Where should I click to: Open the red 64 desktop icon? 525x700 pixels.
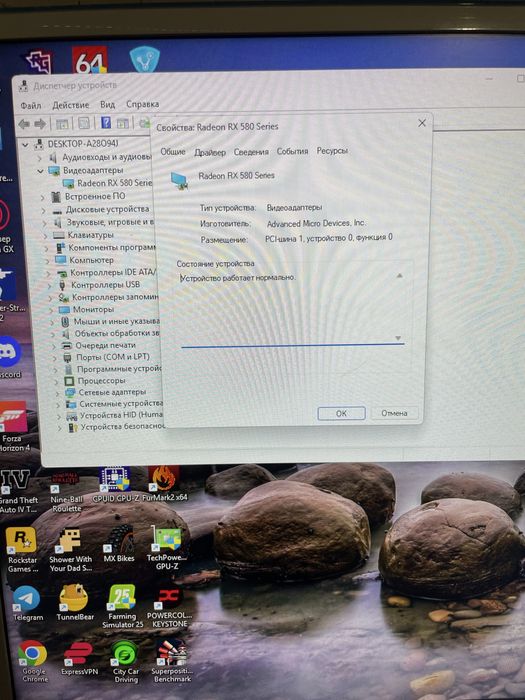[90, 59]
